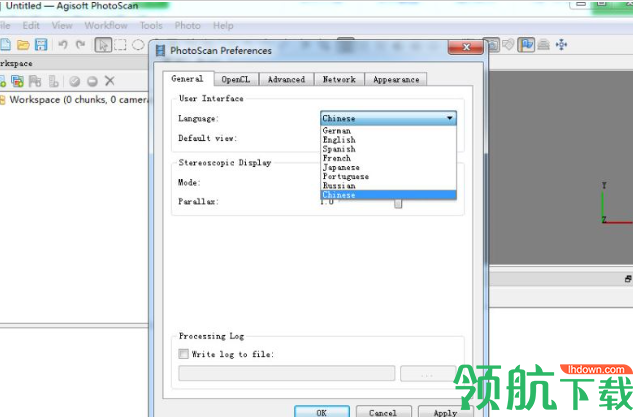This screenshot has width=633, height=417.
Task: Select Russian in the language list
Action: pyautogui.click(x=388, y=186)
